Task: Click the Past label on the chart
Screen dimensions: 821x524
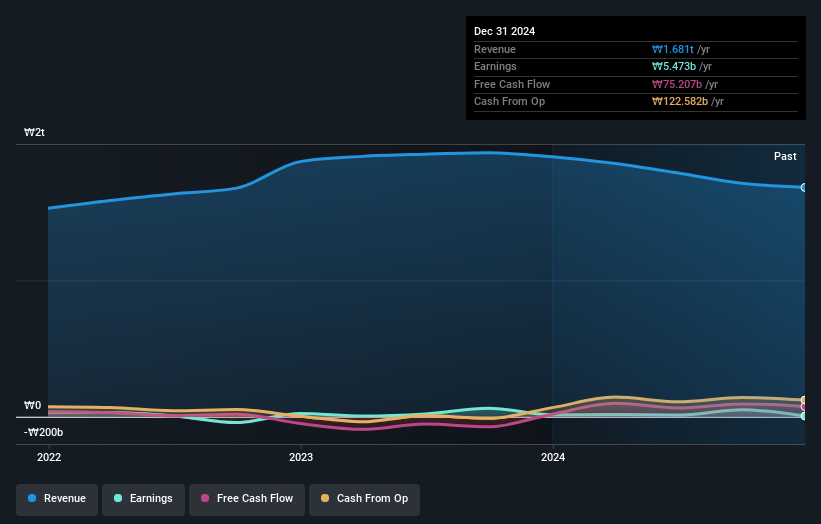Action: 785,157
